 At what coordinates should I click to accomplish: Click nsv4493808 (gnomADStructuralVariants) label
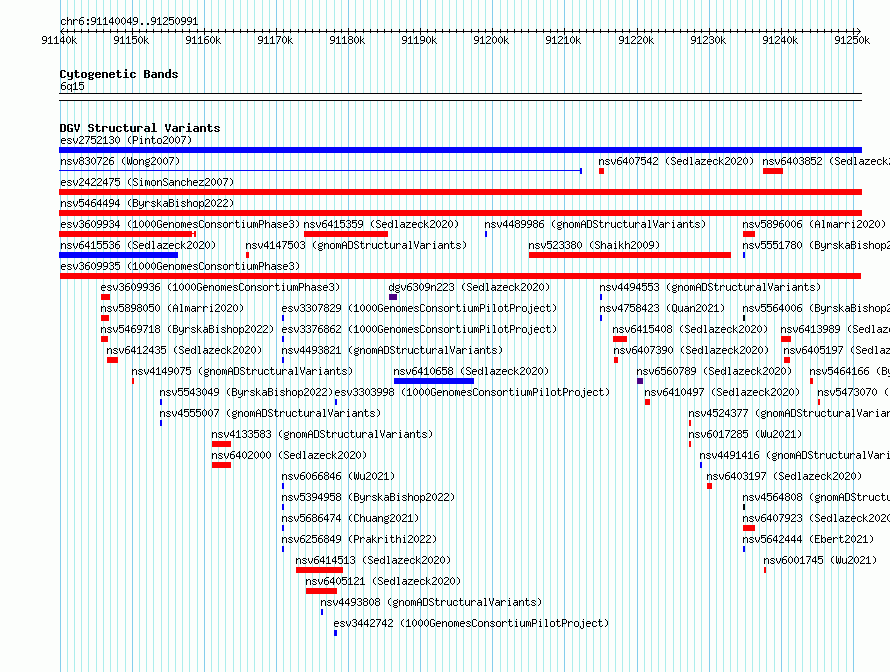[x=431, y=602]
